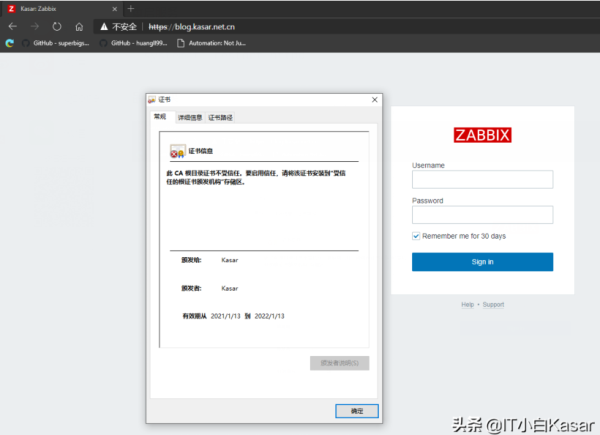Click the address bar URL blog.kasar.net.cn
Screen dimensions: 600x435
[x=191, y=27]
